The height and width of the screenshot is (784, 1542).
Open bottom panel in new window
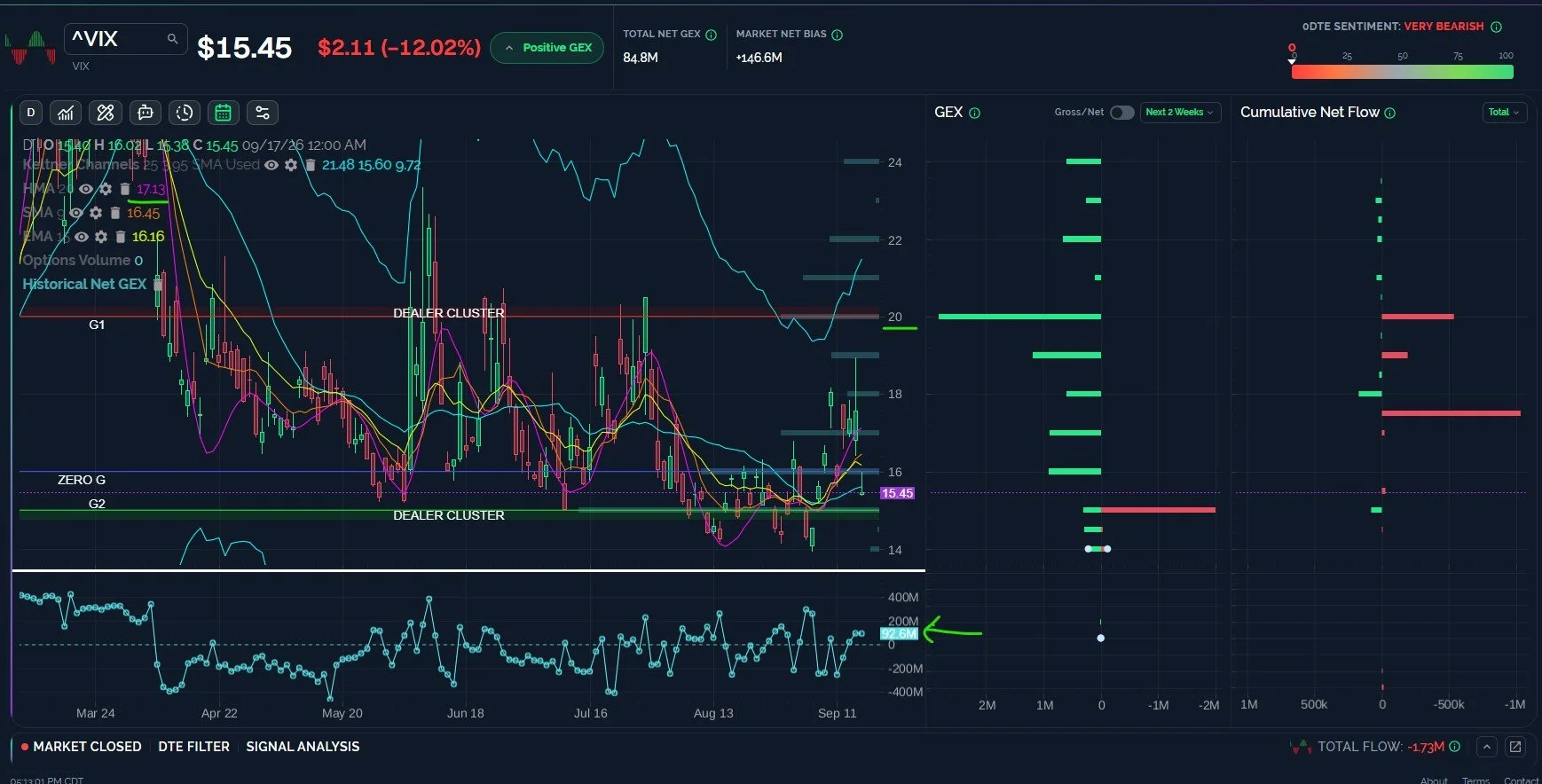pyautogui.click(x=1515, y=747)
